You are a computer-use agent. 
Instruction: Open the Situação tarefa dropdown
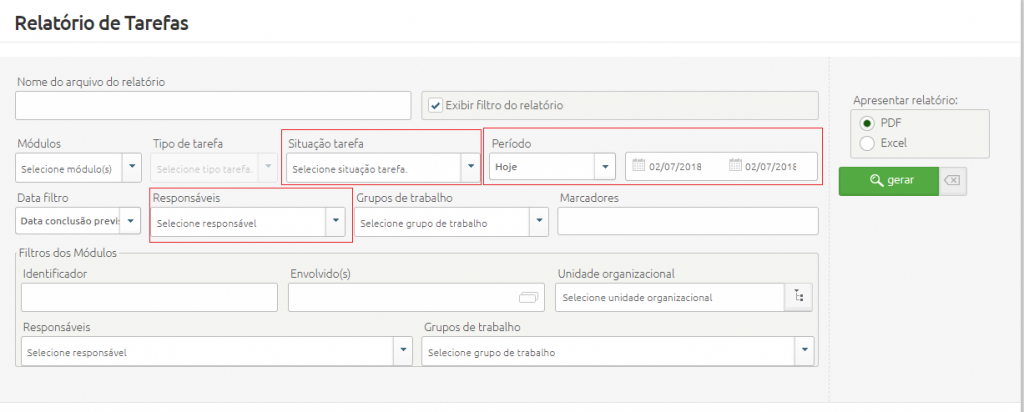pos(469,168)
